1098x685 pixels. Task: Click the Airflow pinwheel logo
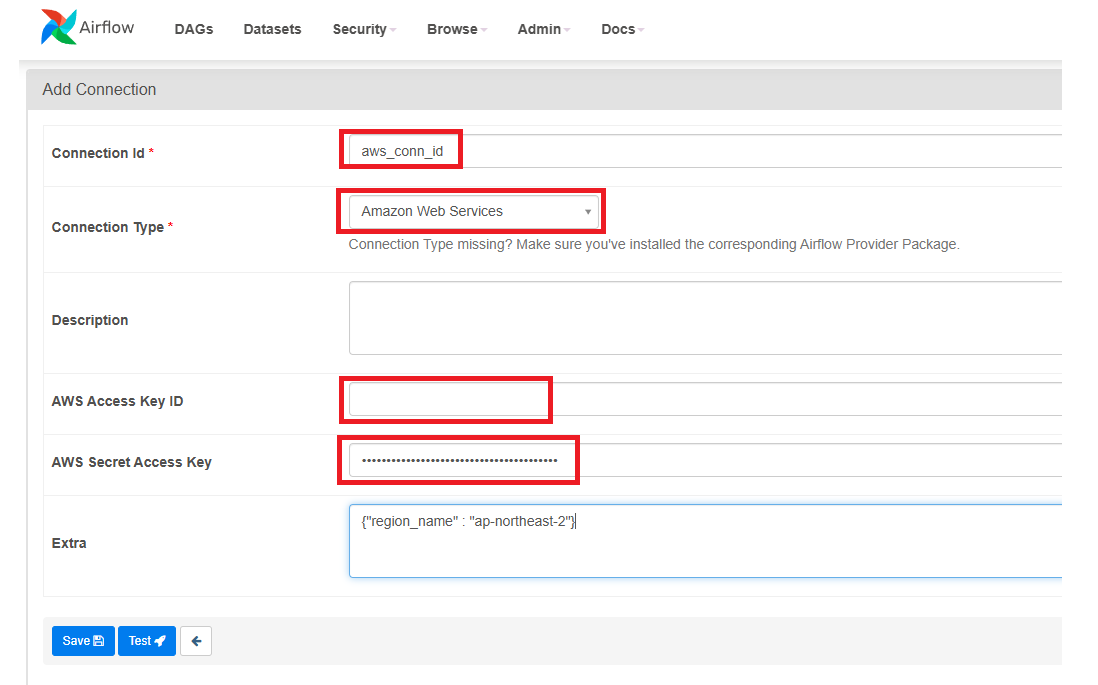(x=58, y=27)
